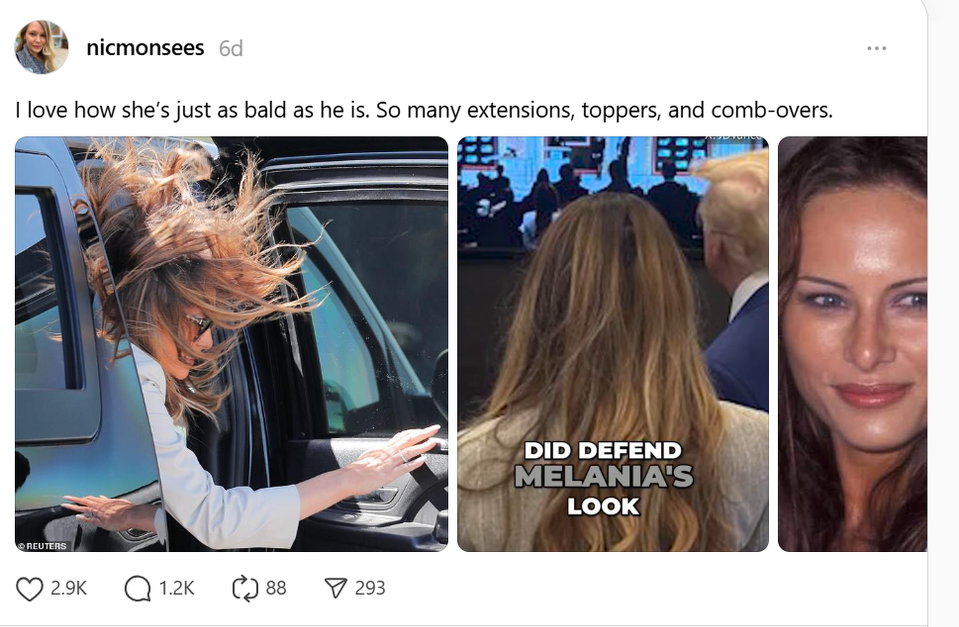Image resolution: width=959 pixels, height=627 pixels.
Task: Open the Melania's Look captioned image
Action: (613, 344)
